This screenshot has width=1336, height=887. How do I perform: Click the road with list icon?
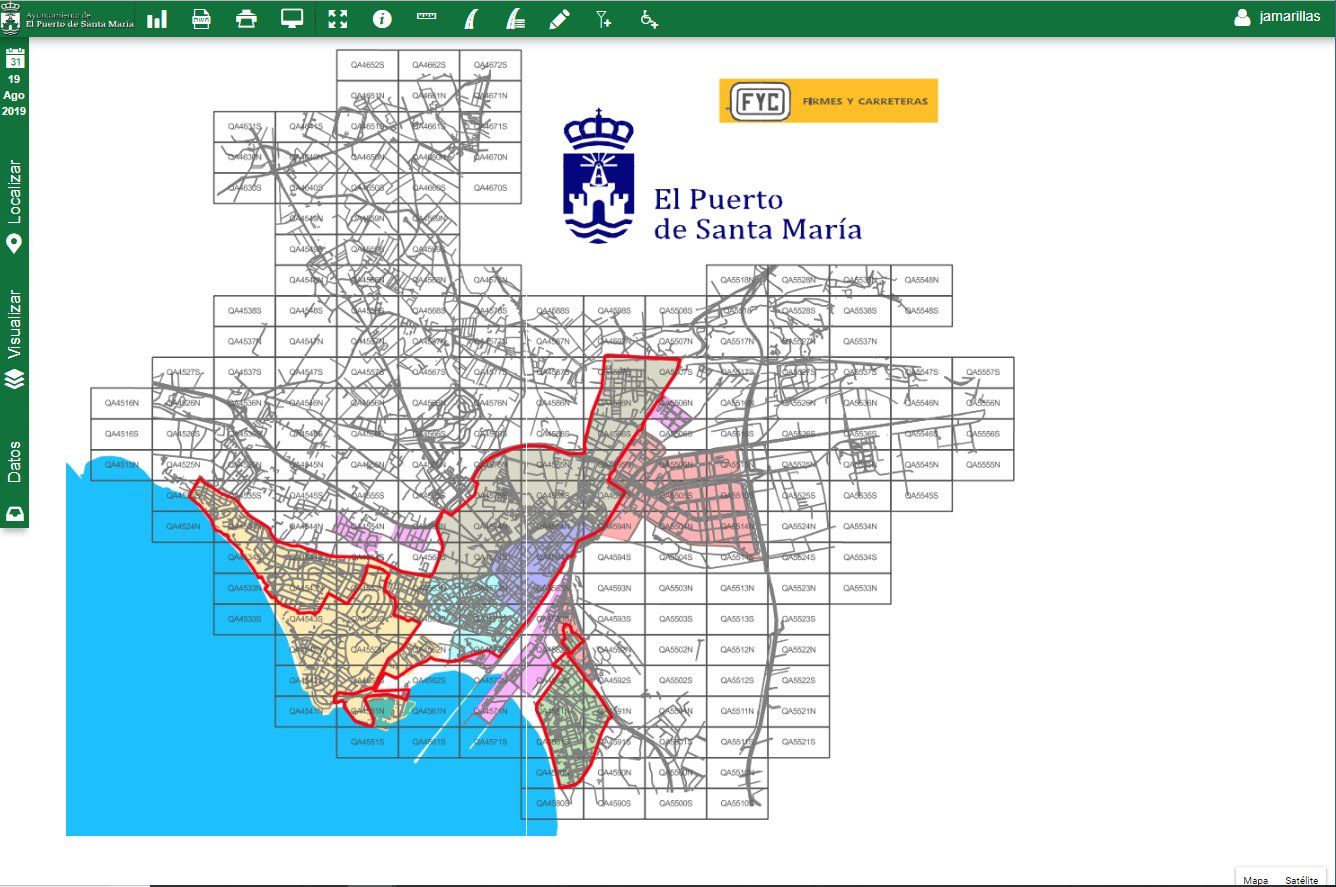(515, 19)
